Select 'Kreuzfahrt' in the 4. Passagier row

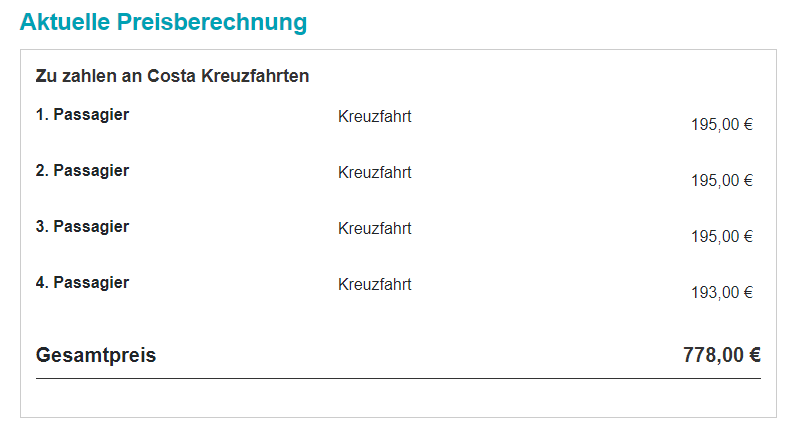(x=375, y=285)
